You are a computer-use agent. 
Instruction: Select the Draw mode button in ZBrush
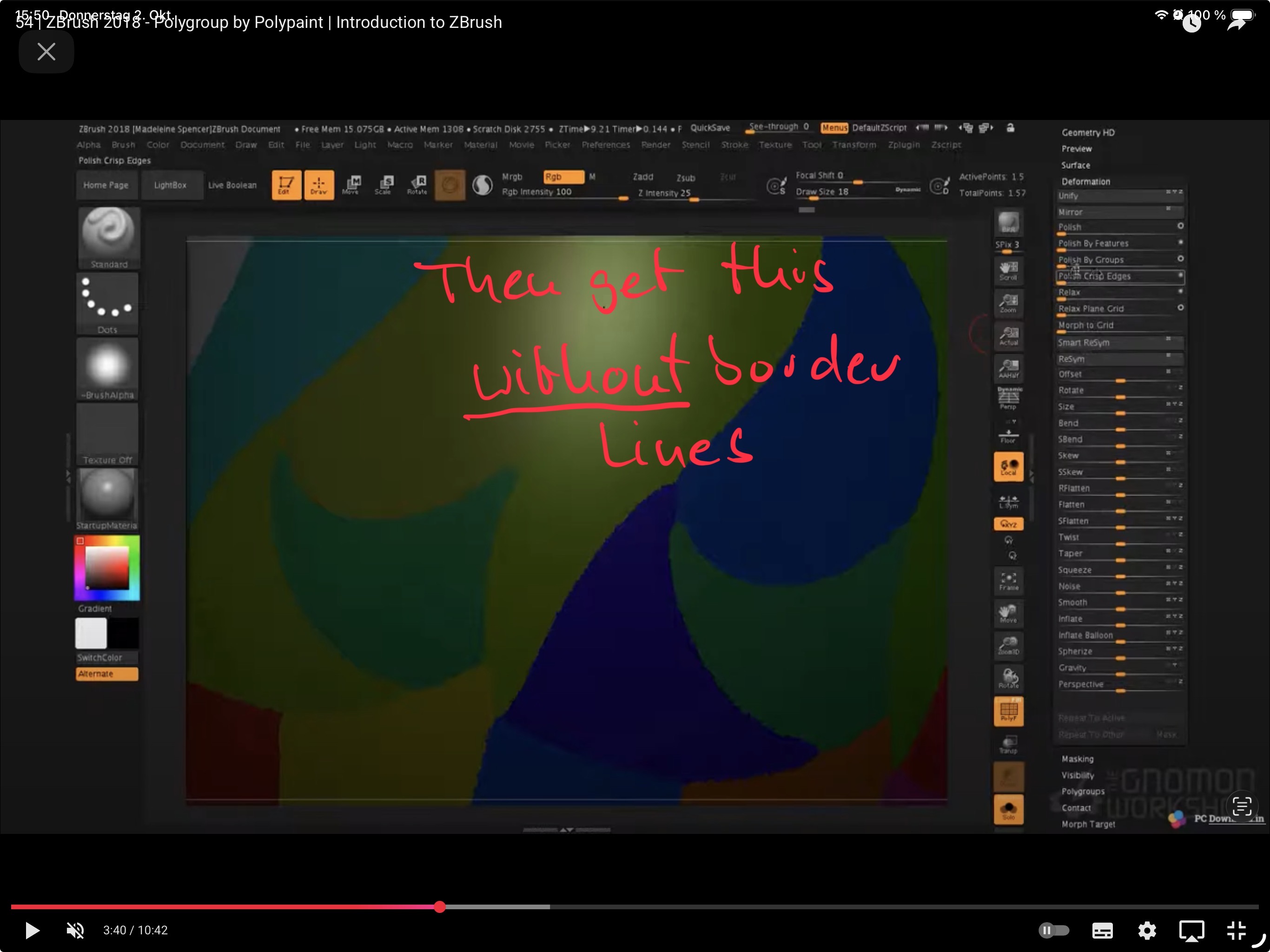pyautogui.click(x=318, y=185)
